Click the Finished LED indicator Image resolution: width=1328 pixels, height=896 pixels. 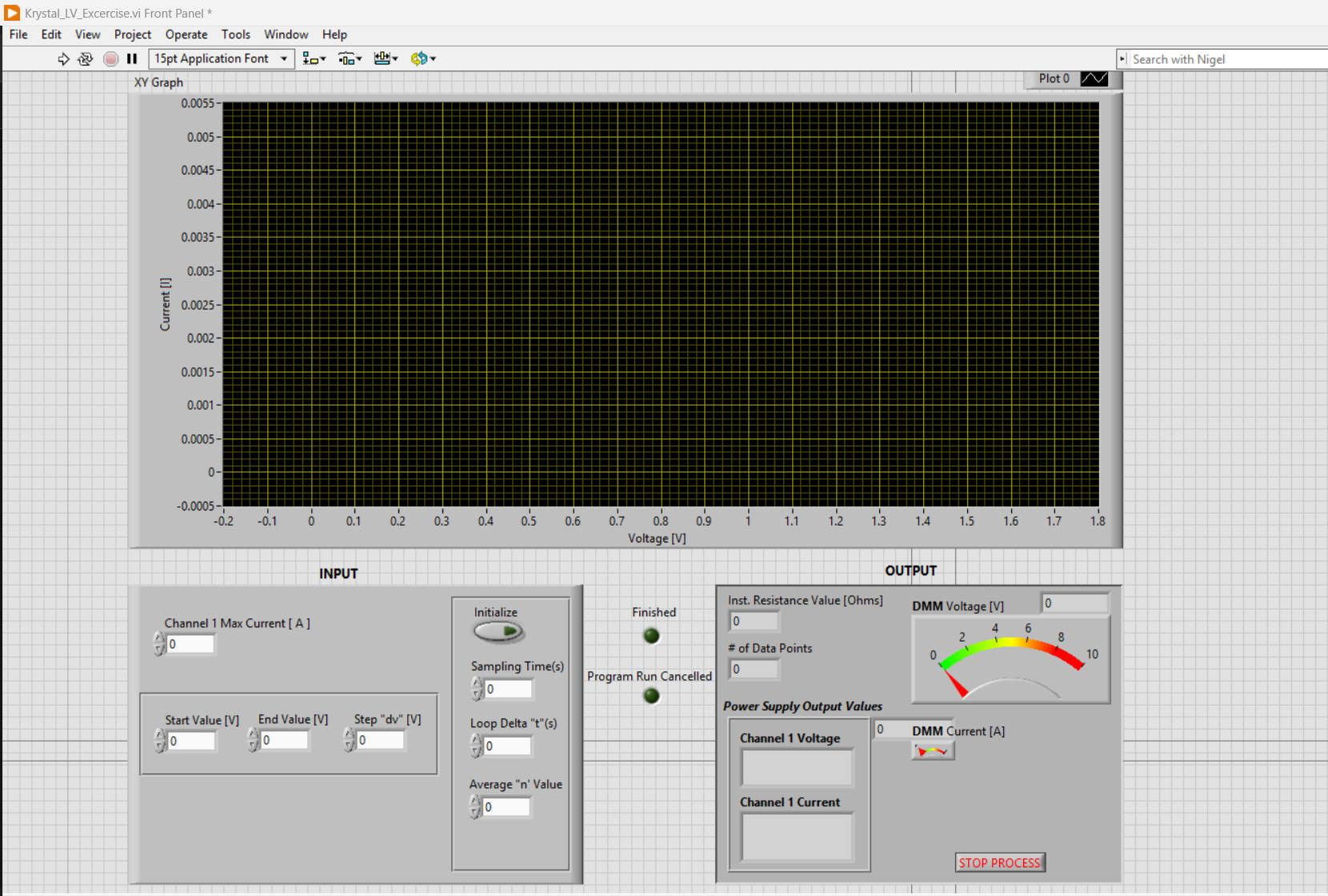coord(652,636)
